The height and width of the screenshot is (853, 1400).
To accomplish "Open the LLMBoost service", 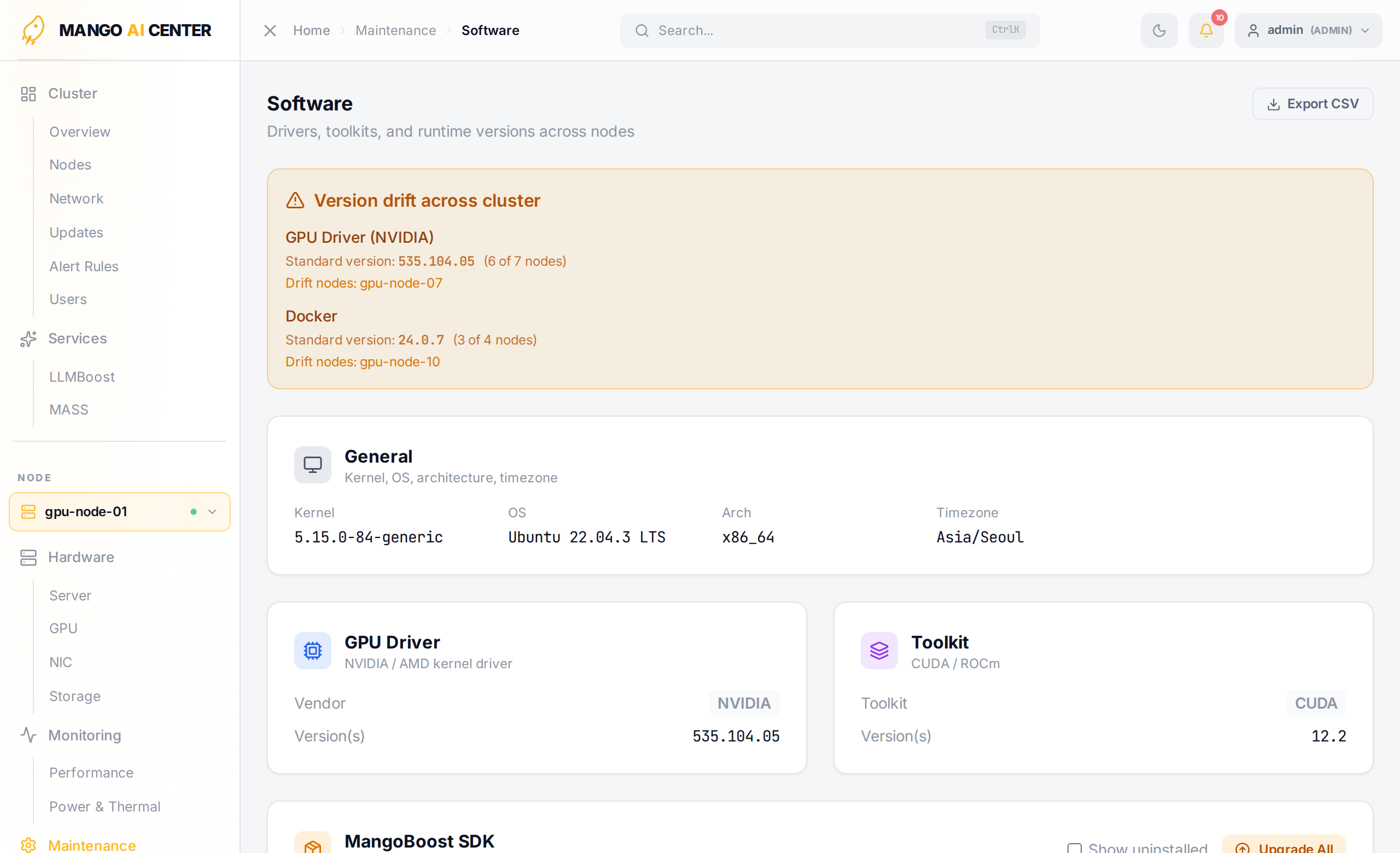I will coord(82,377).
